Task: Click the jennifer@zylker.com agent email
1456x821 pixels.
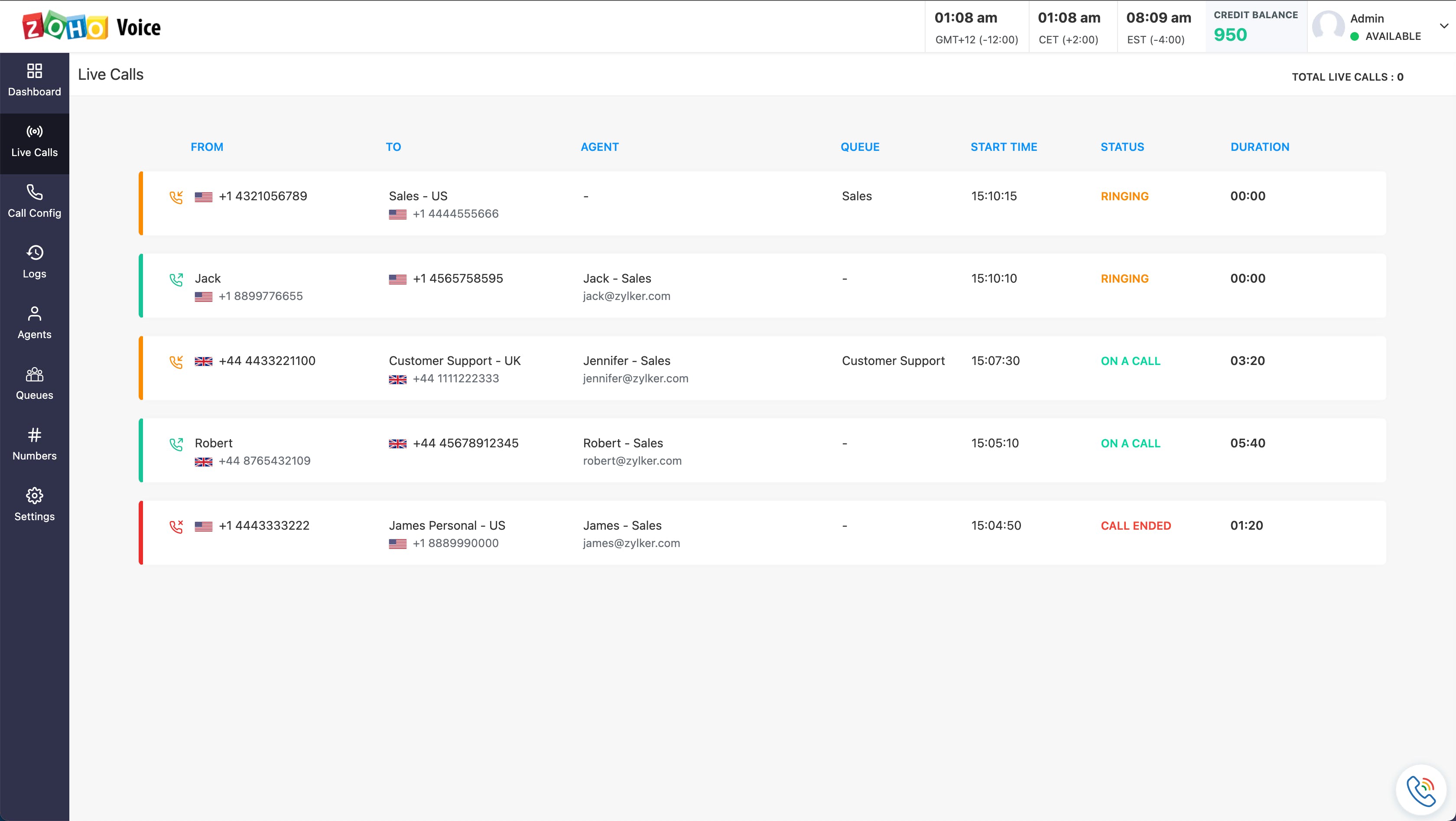Action: 635,378
